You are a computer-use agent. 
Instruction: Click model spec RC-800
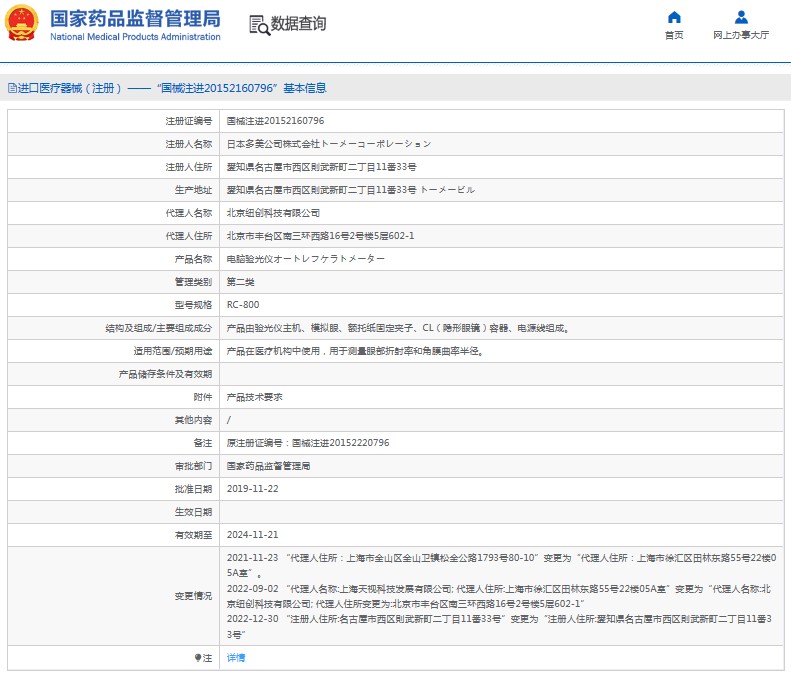point(243,305)
